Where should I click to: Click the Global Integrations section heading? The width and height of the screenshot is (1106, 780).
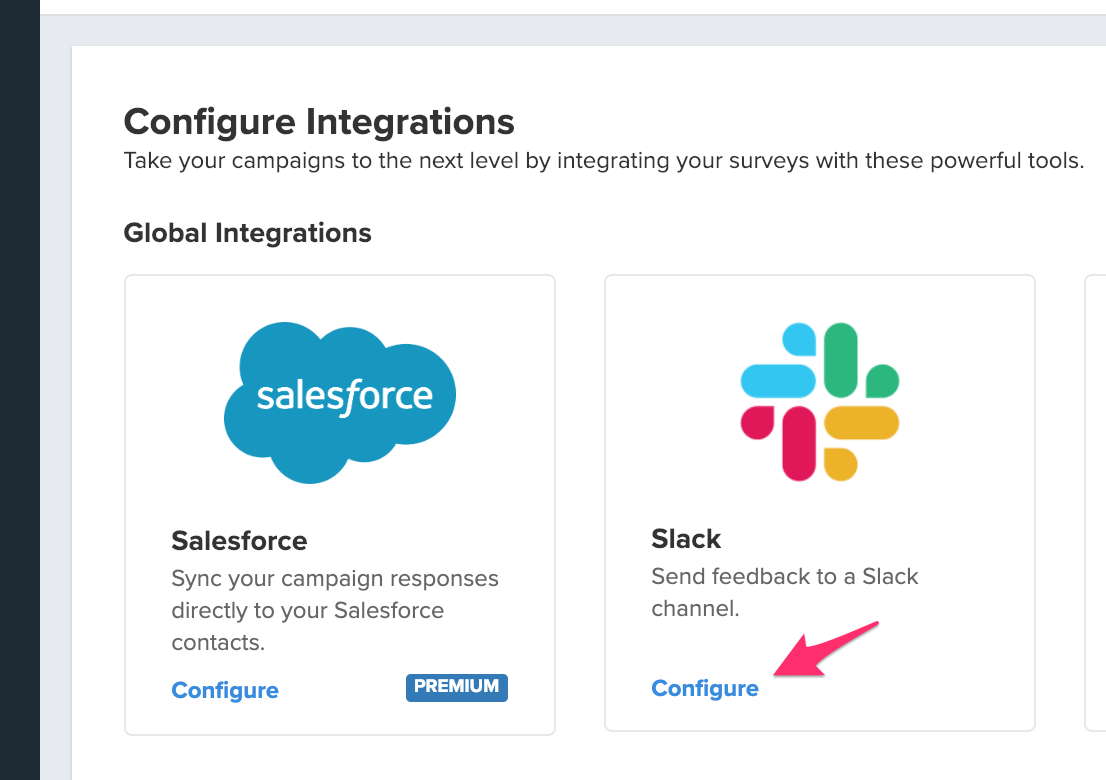[x=247, y=233]
